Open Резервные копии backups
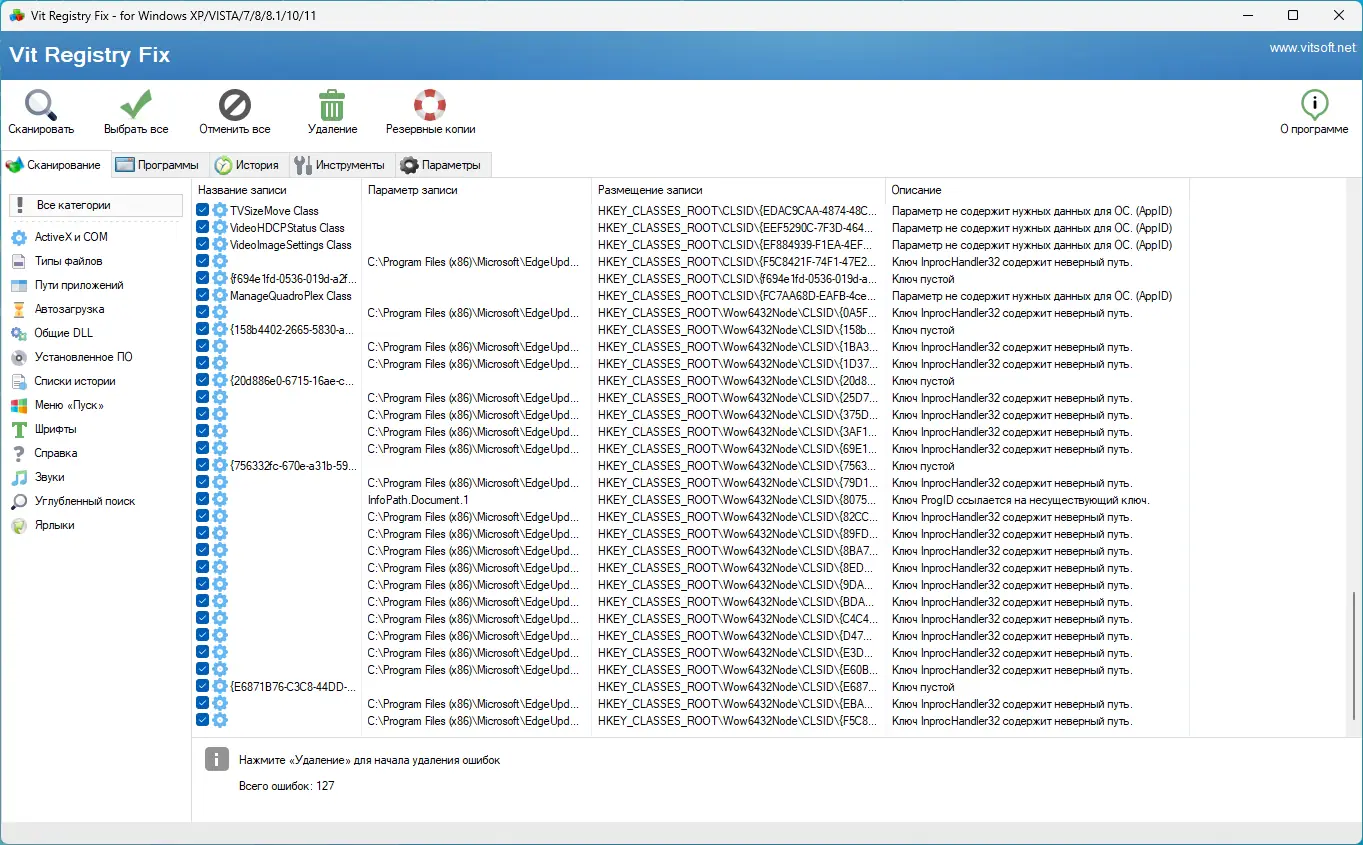This screenshot has width=1363, height=845. point(430,110)
